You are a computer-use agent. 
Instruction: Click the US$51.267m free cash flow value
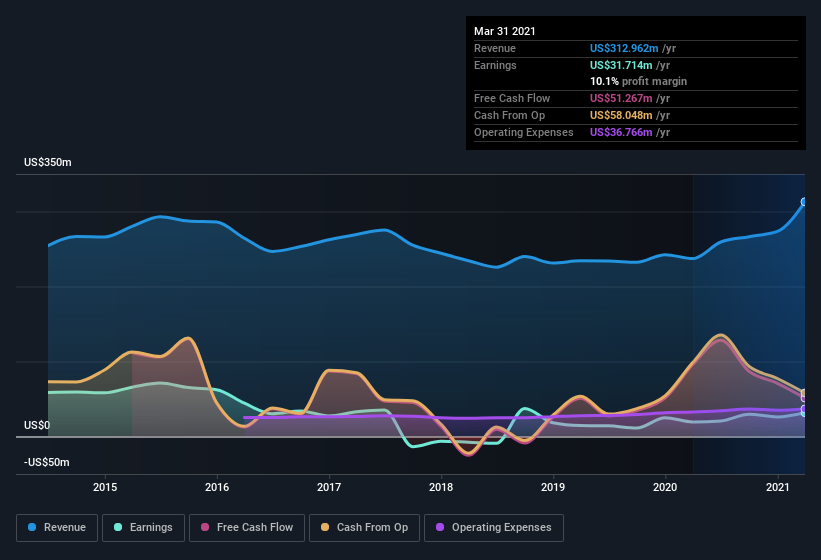[x=621, y=98]
